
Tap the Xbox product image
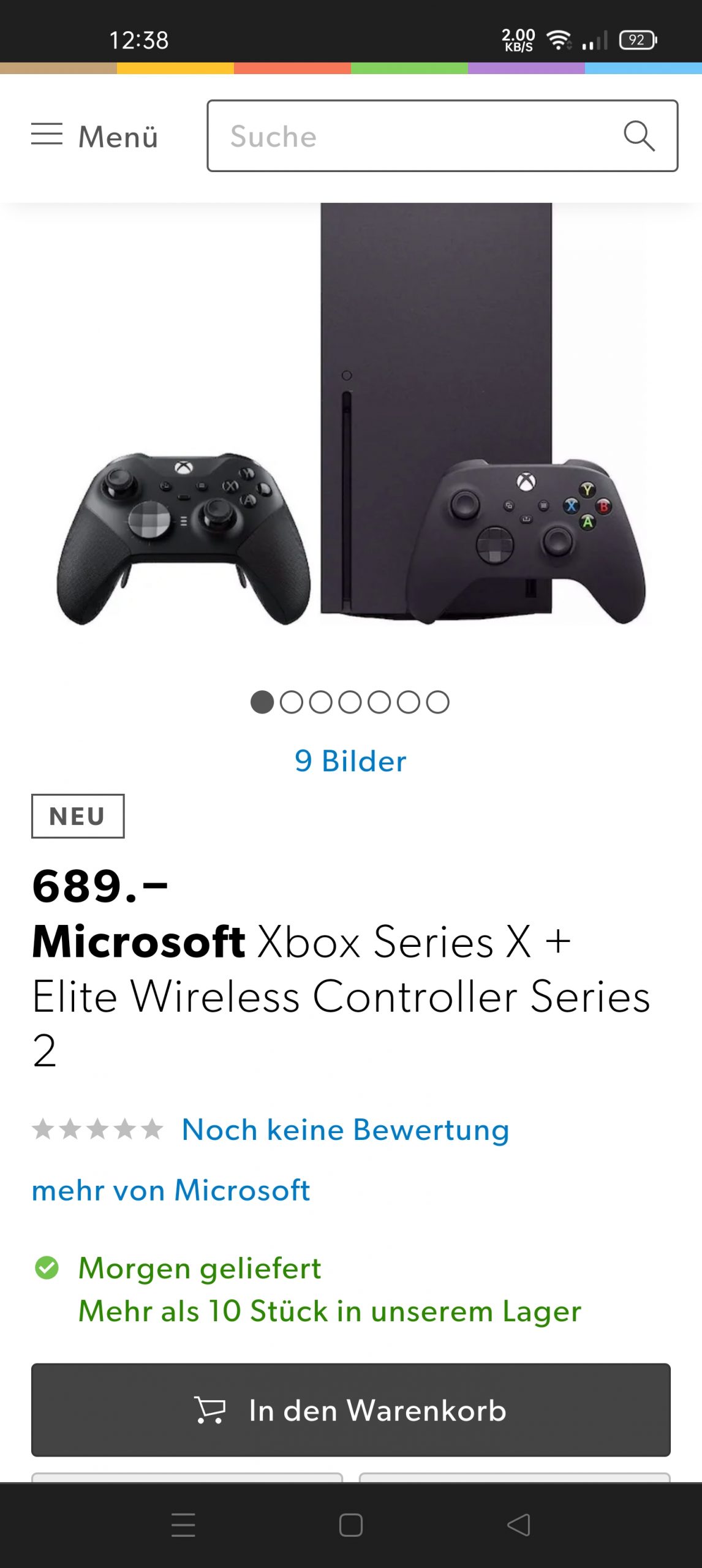351,429
